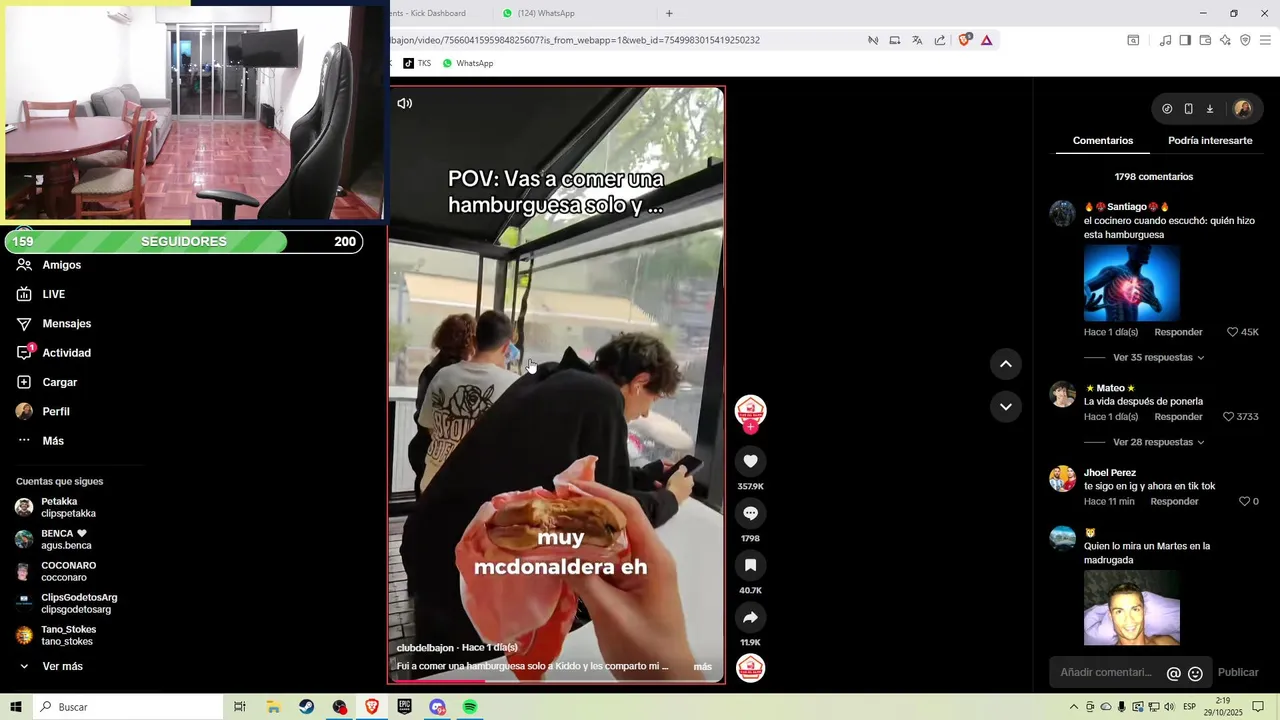The image size is (1280, 720).
Task: Click Brave Shields lion icon
Action: click(964, 40)
